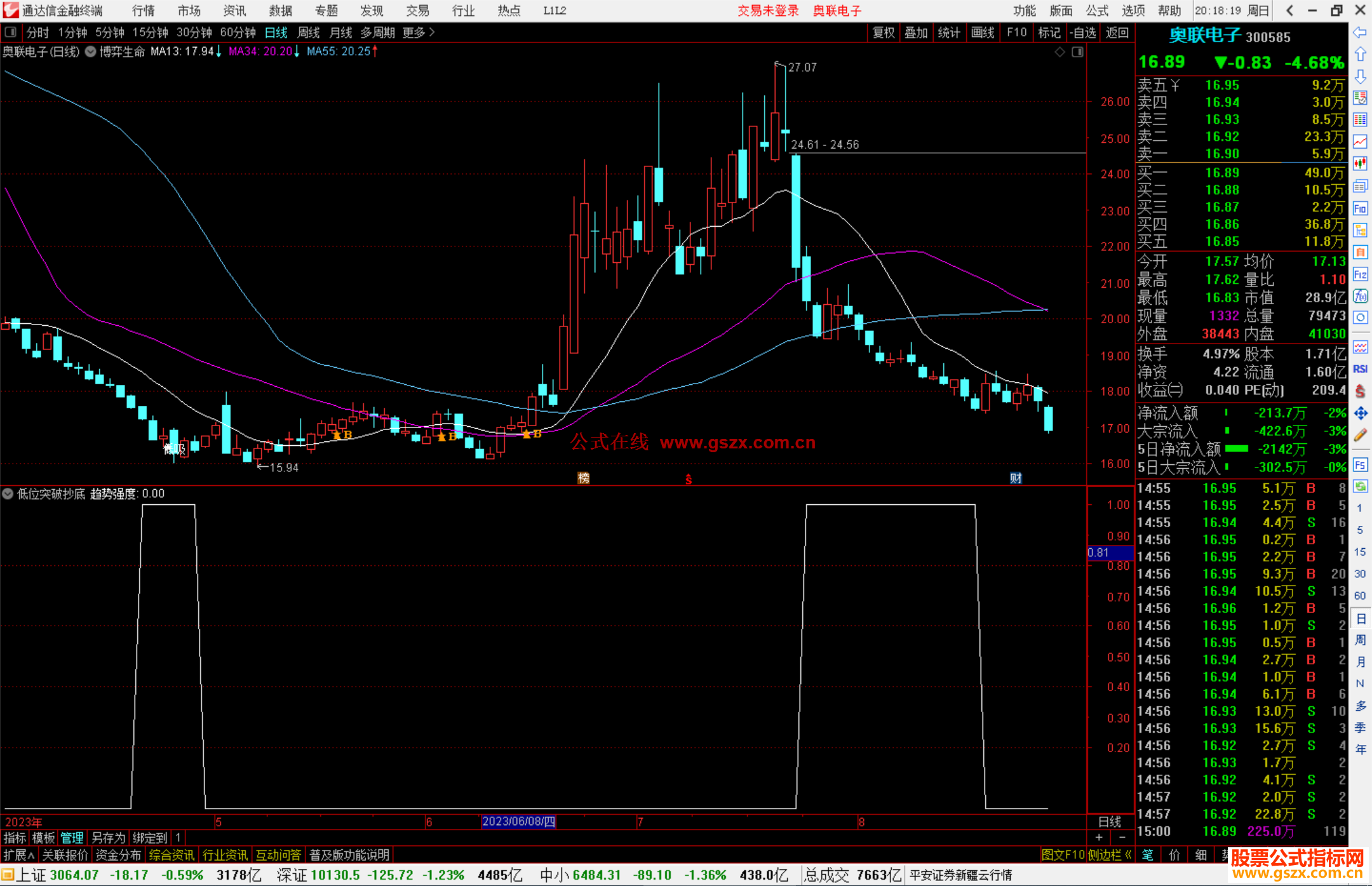Click the 复权 button

883,32
